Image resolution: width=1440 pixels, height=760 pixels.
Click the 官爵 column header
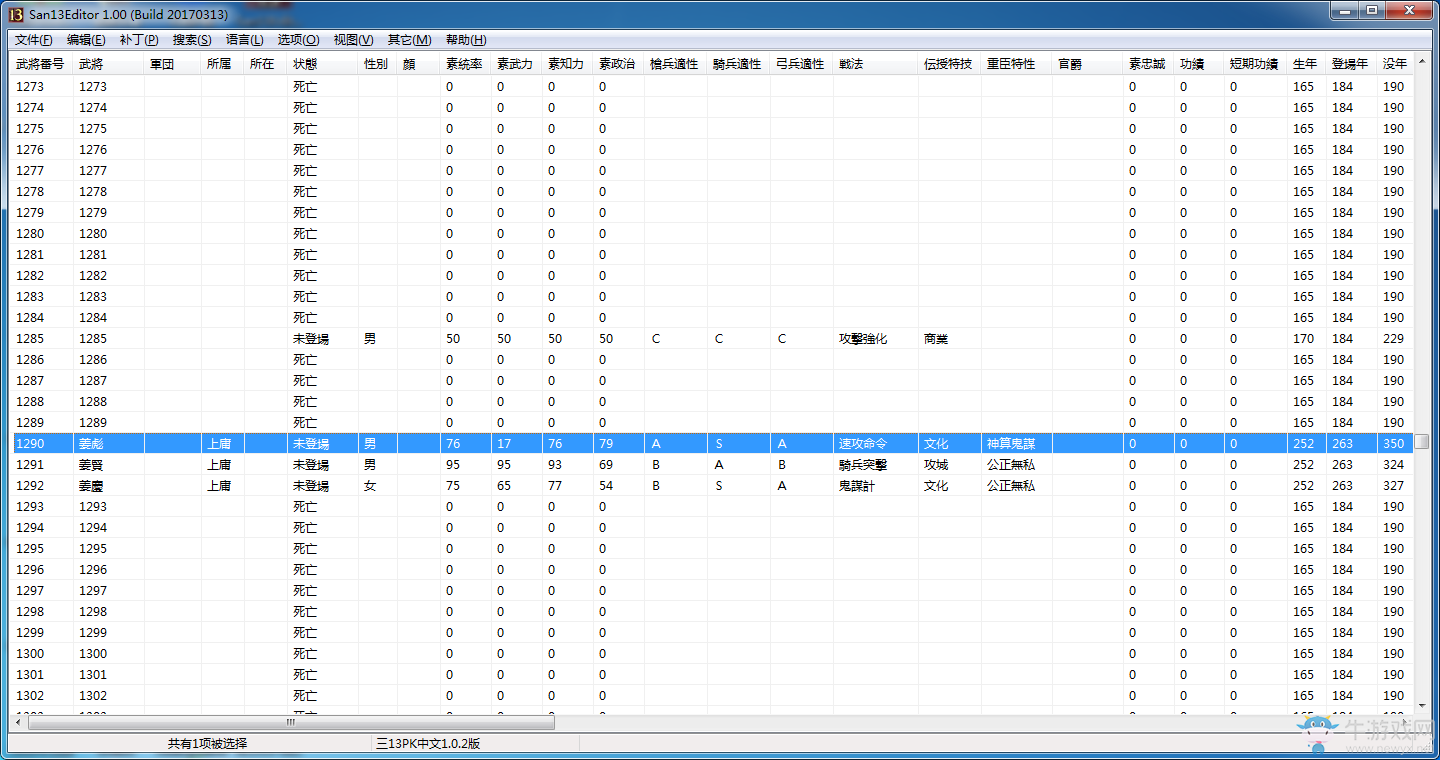[x=1087, y=64]
